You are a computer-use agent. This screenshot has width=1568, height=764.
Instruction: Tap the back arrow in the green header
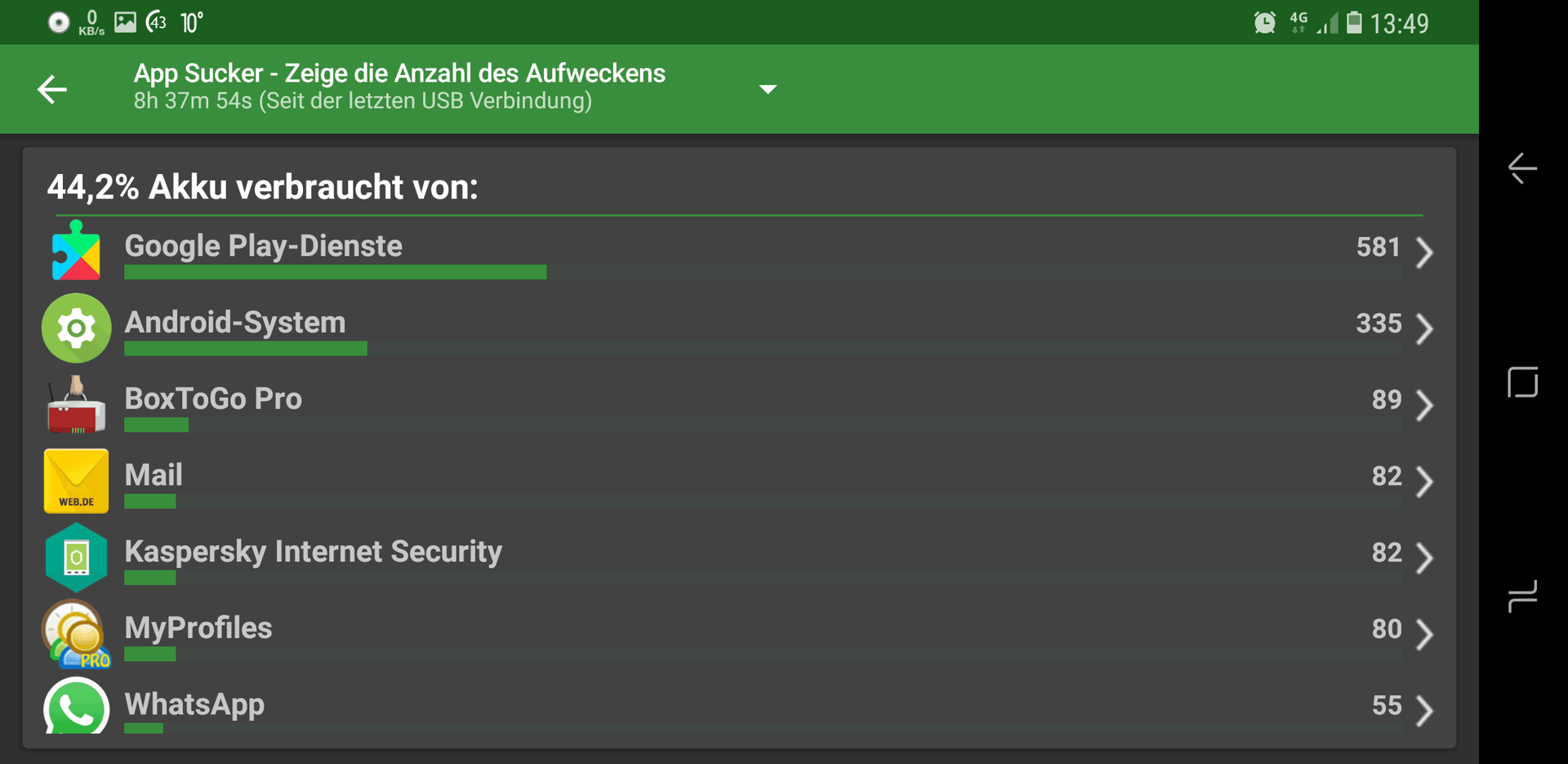point(52,89)
